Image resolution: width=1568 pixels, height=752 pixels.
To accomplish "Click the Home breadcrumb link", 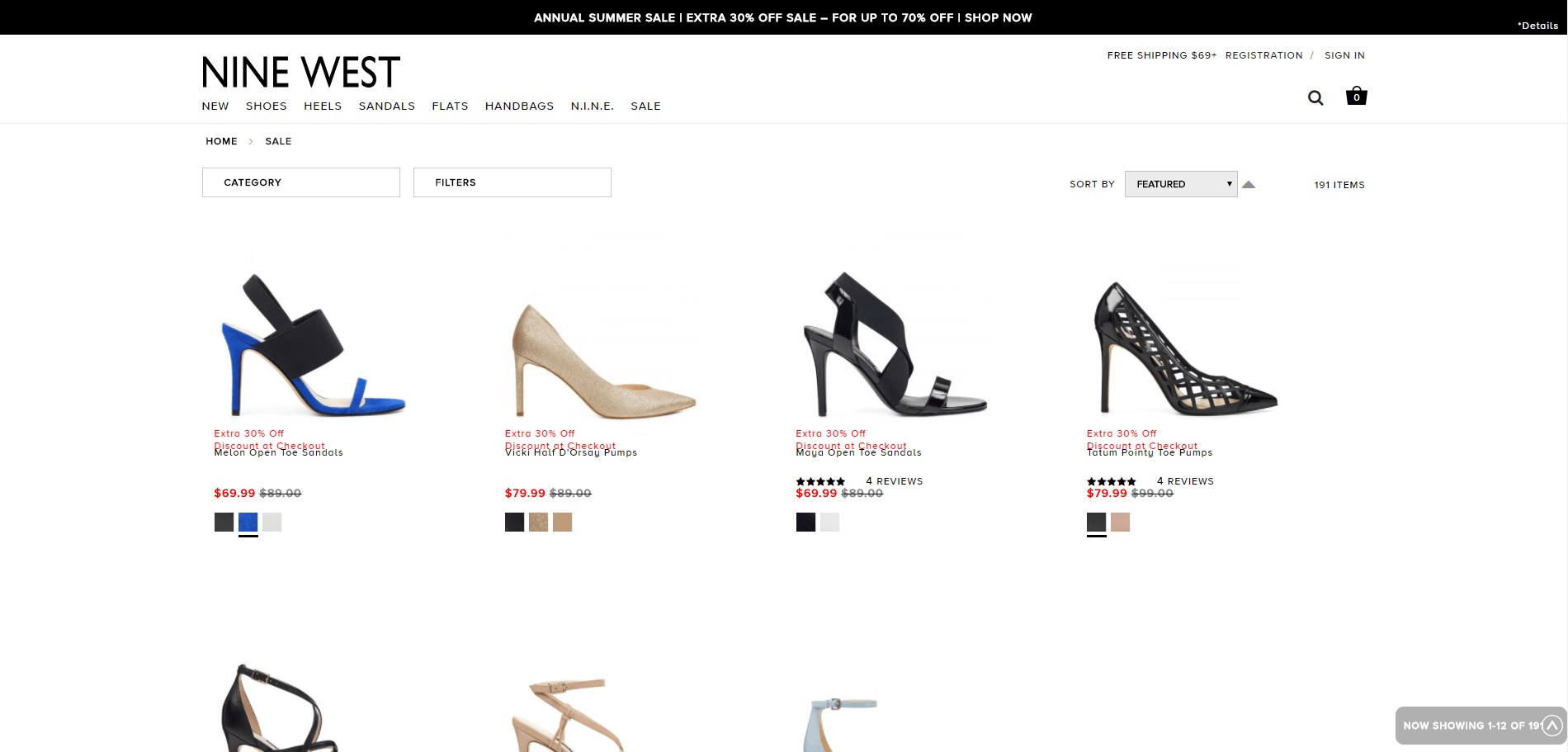I will (x=222, y=141).
